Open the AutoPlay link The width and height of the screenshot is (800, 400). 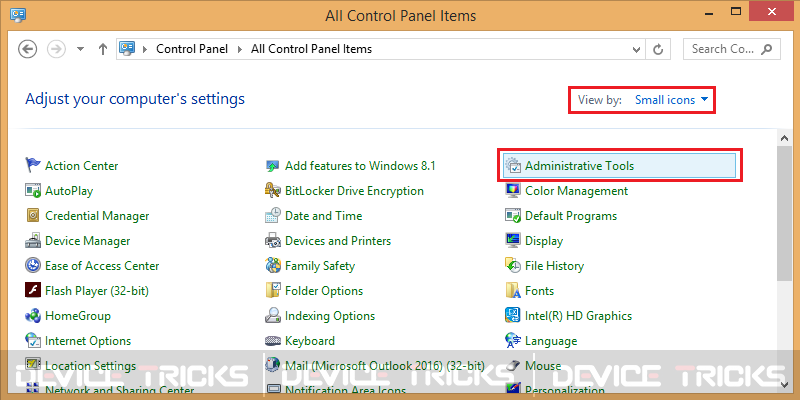click(69, 190)
